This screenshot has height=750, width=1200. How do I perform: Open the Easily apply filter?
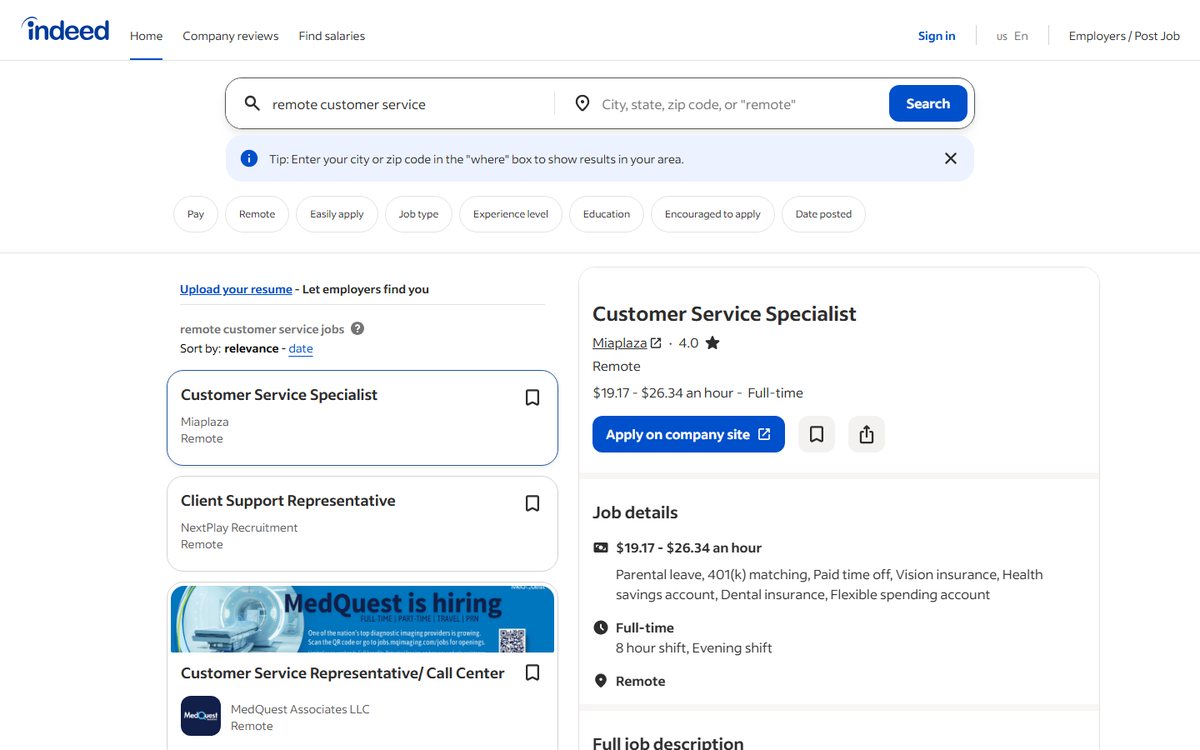337,214
